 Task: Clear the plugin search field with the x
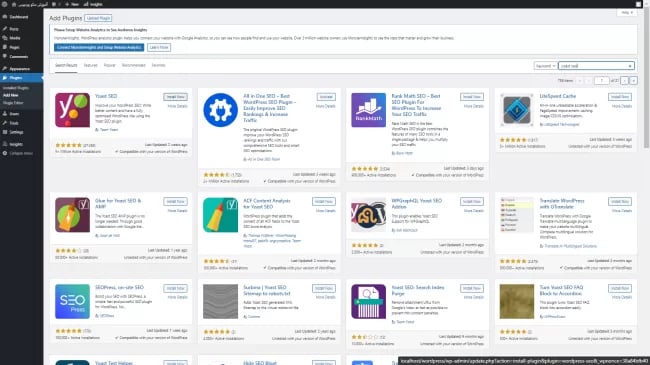tap(630, 66)
